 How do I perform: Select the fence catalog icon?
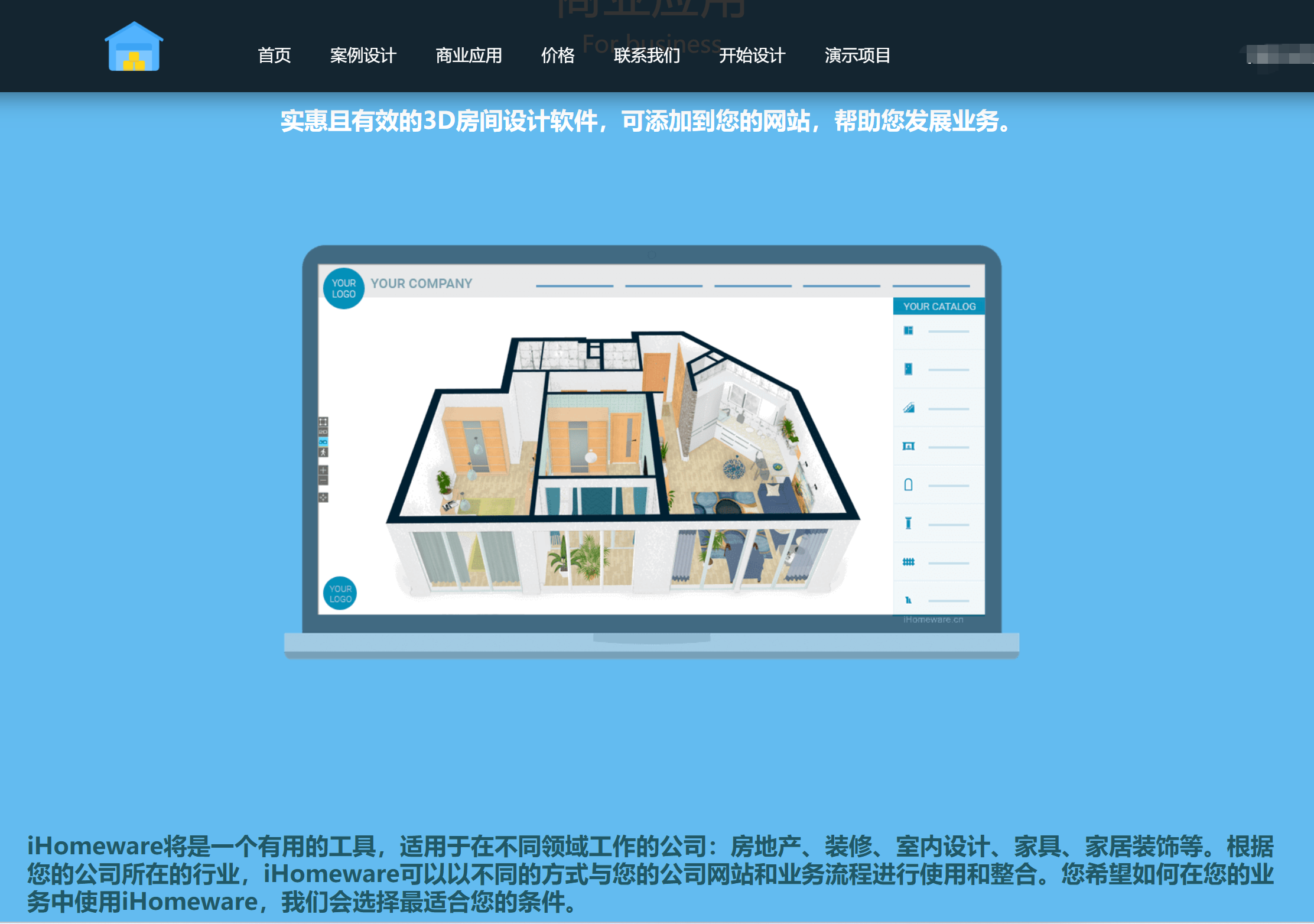909,562
